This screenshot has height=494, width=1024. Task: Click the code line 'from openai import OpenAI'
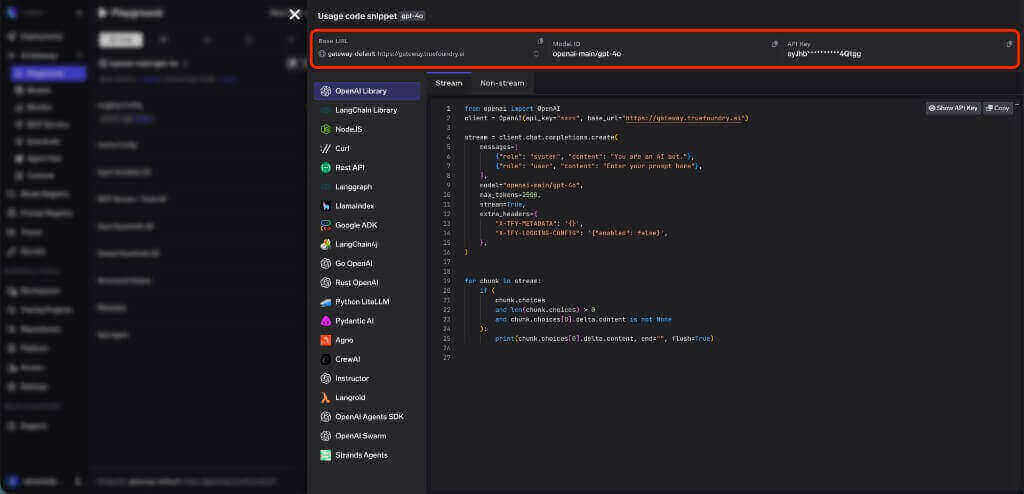click(x=513, y=108)
